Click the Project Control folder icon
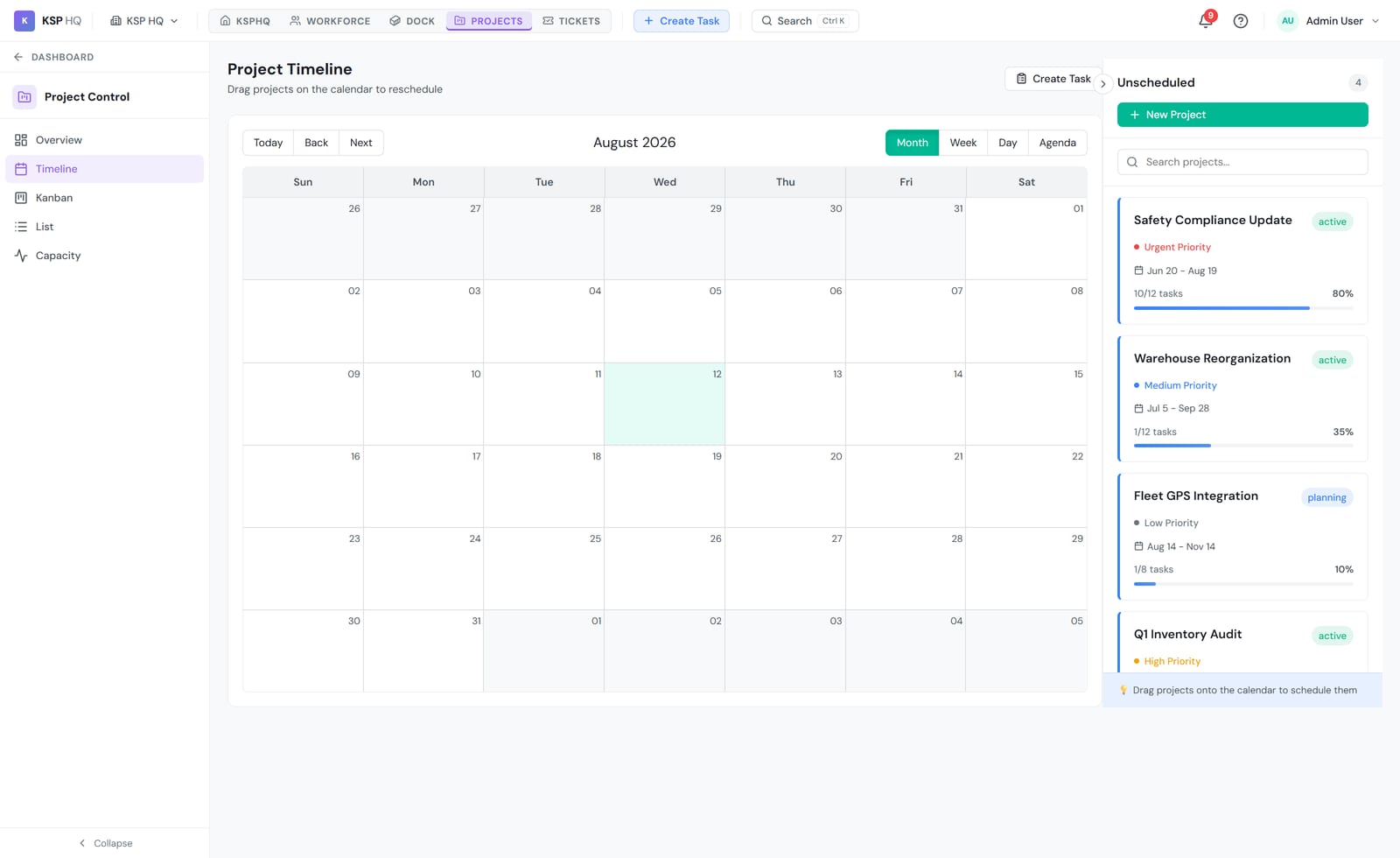Screen dimensions: 1400x858 click(x=24, y=97)
